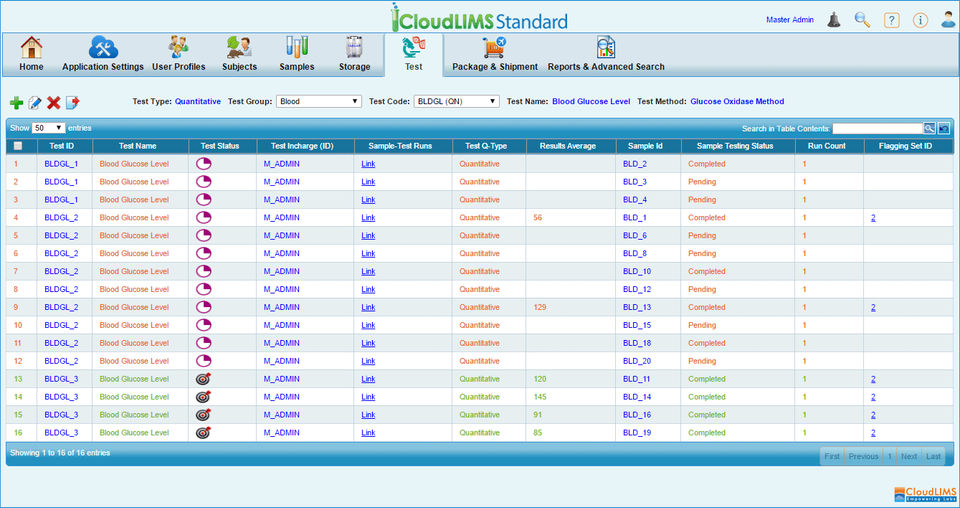
Task: Click test status target icon in row 13
Action: (x=203, y=379)
